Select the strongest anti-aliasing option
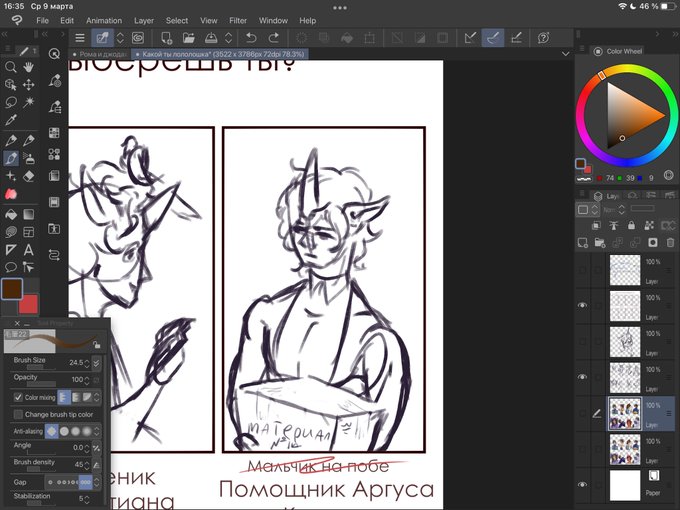Image resolution: width=680 pixels, height=510 pixels. (x=87, y=432)
